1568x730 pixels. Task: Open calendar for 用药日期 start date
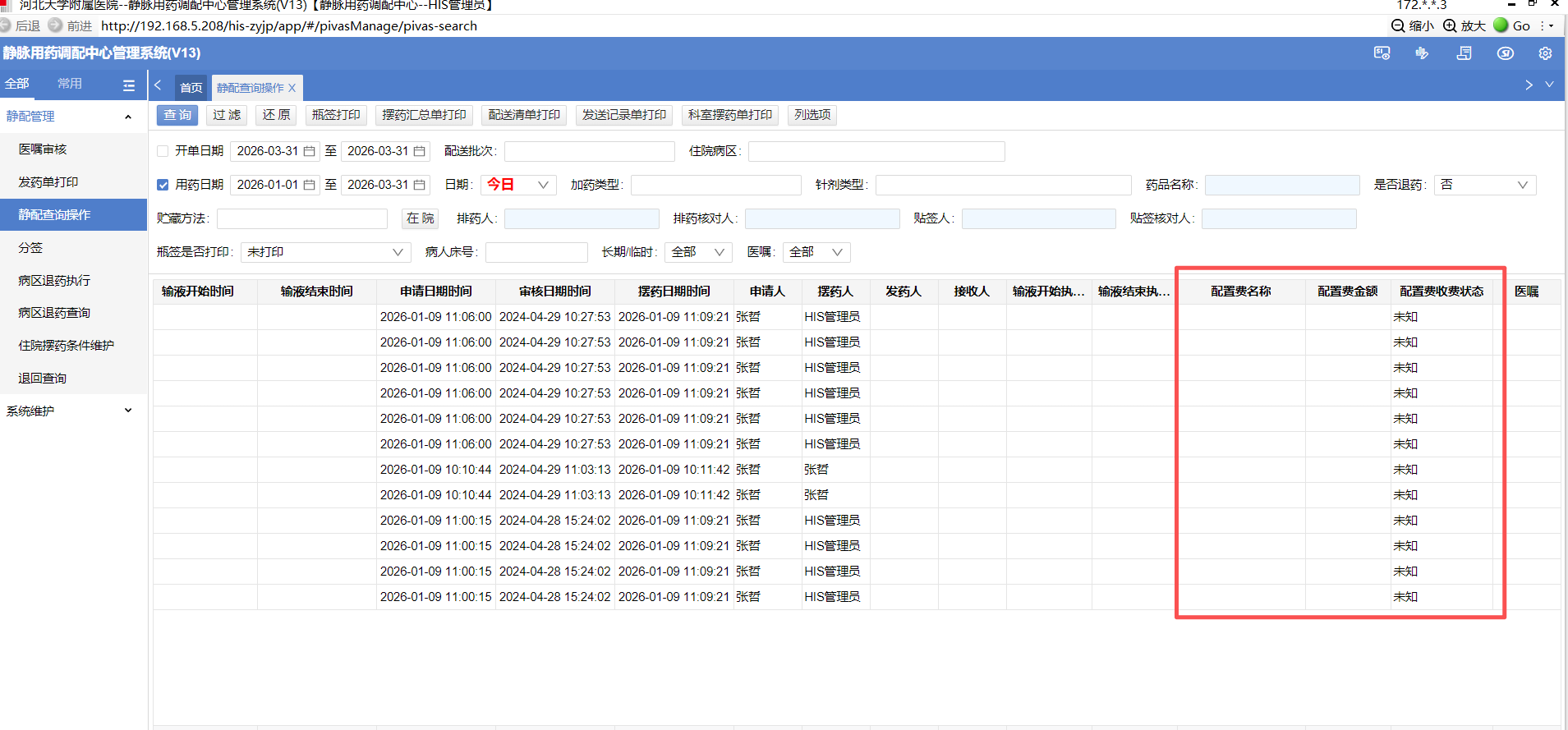coord(310,185)
